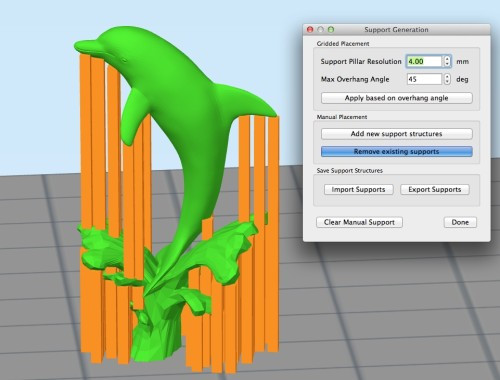Focus the Support Pillar Resolution field

[x=424, y=61]
